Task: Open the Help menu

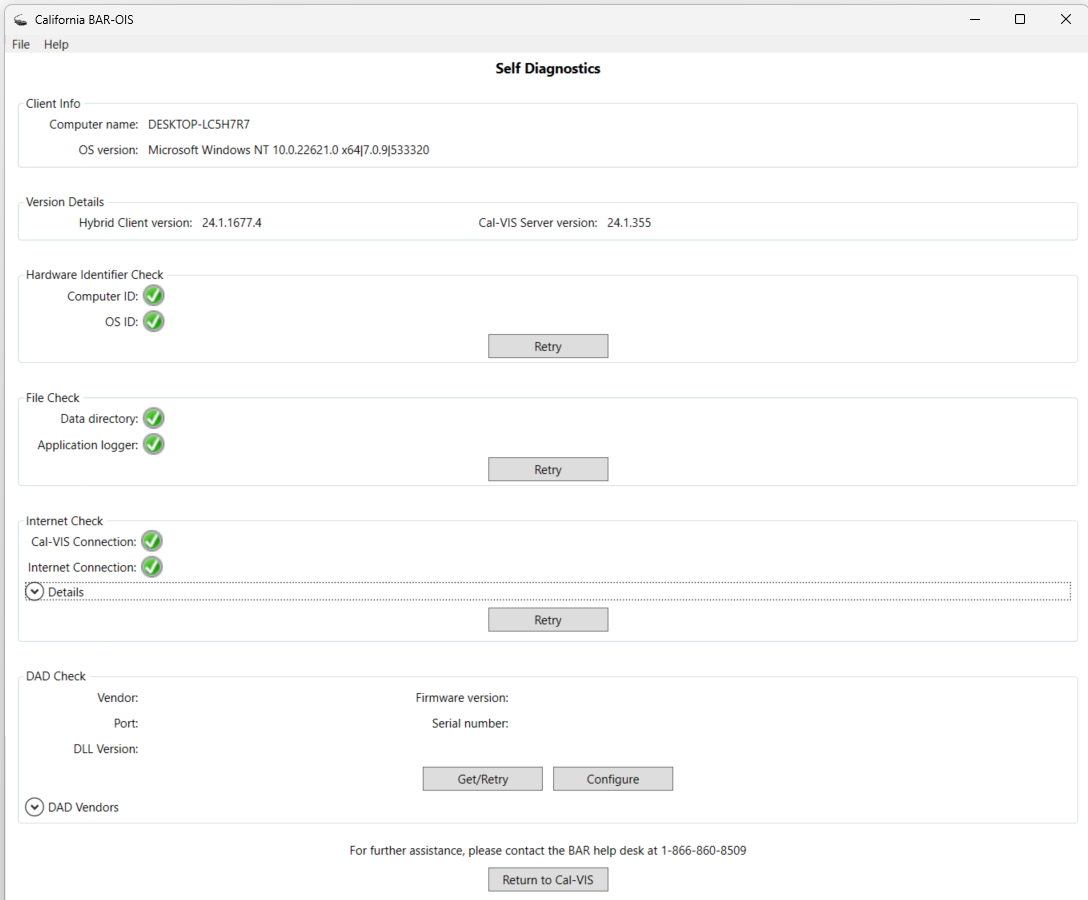Action: 56,44
